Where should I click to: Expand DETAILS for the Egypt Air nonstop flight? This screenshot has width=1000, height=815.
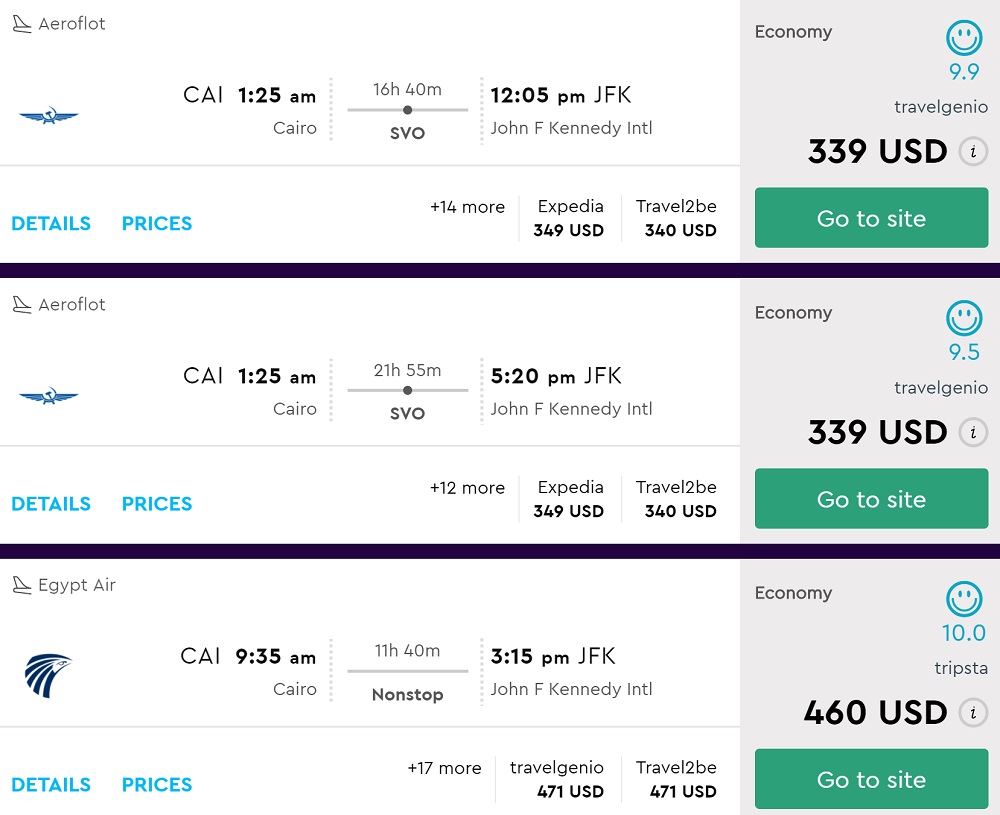click(51, 785)
